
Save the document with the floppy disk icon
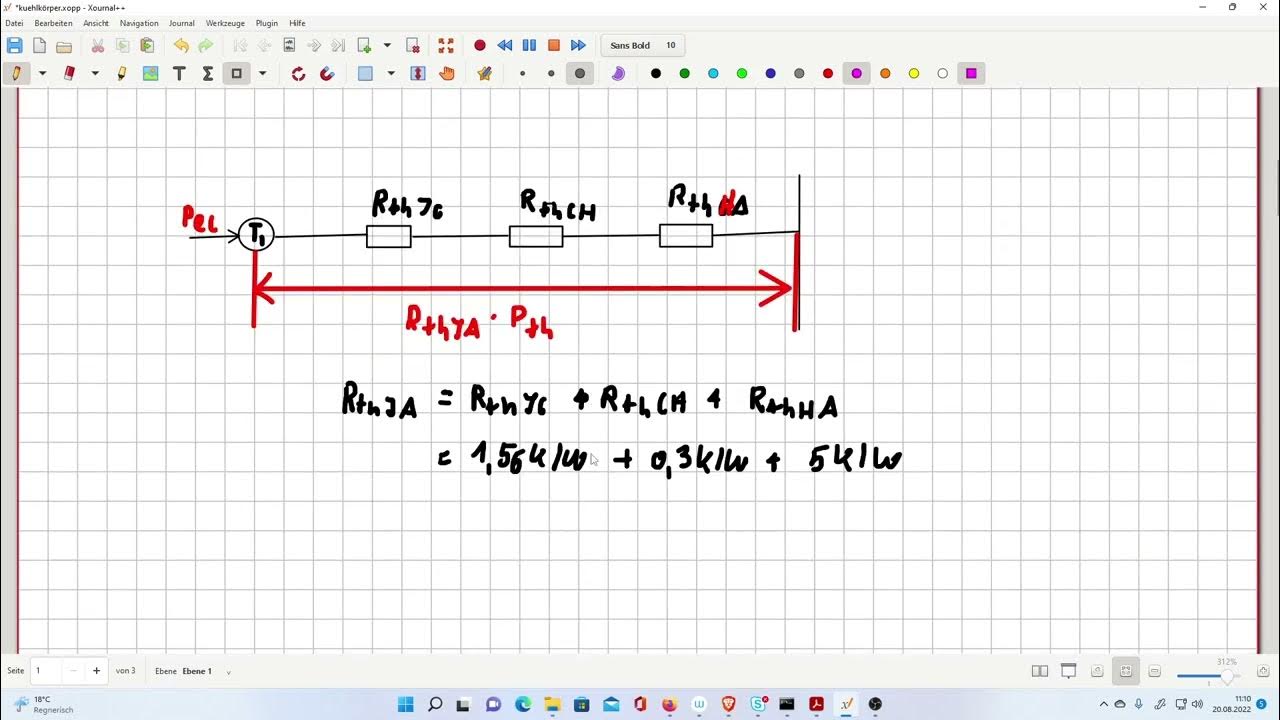tap(14, 45)
